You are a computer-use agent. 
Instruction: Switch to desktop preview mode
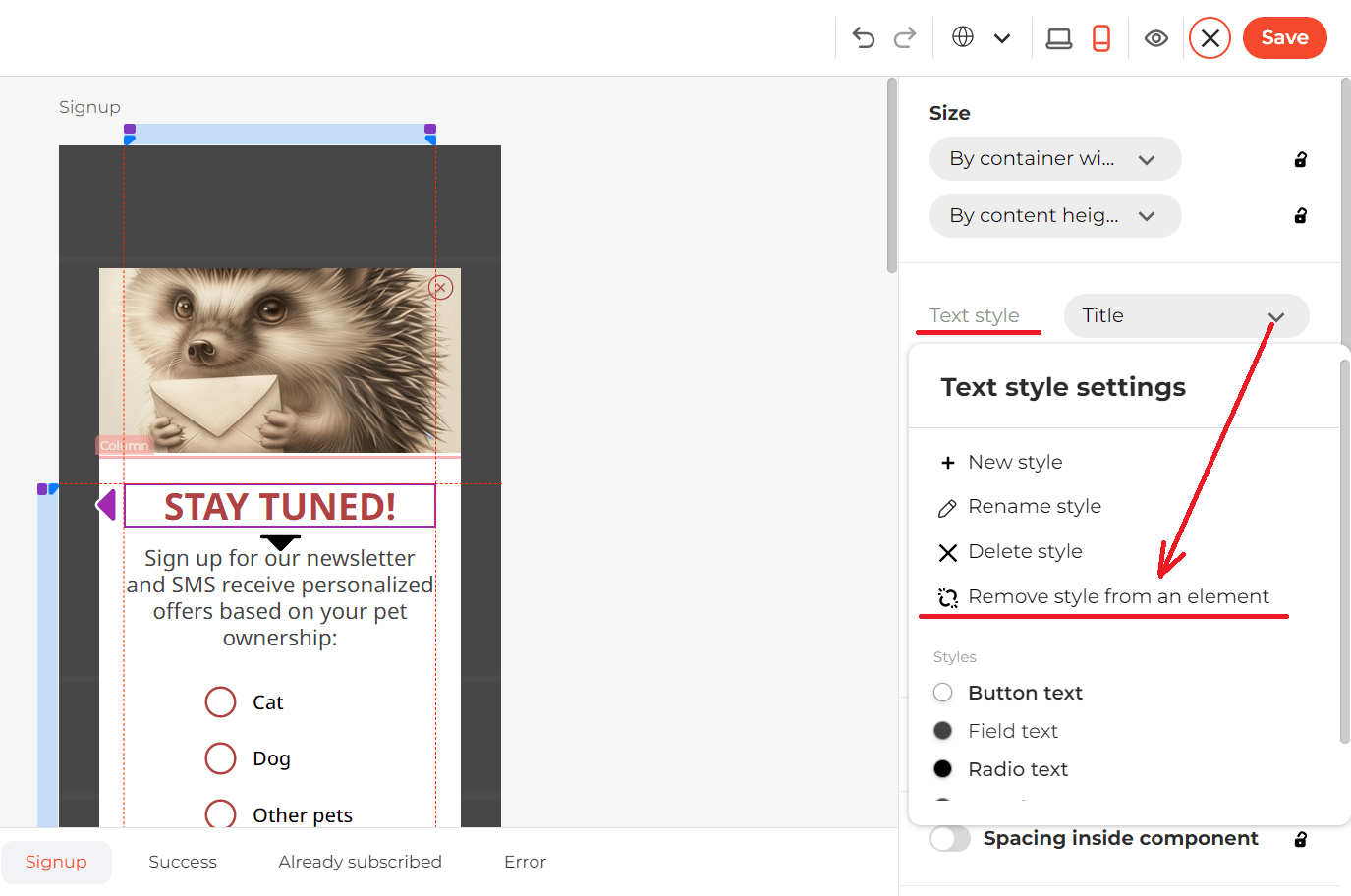point(1059,37)
